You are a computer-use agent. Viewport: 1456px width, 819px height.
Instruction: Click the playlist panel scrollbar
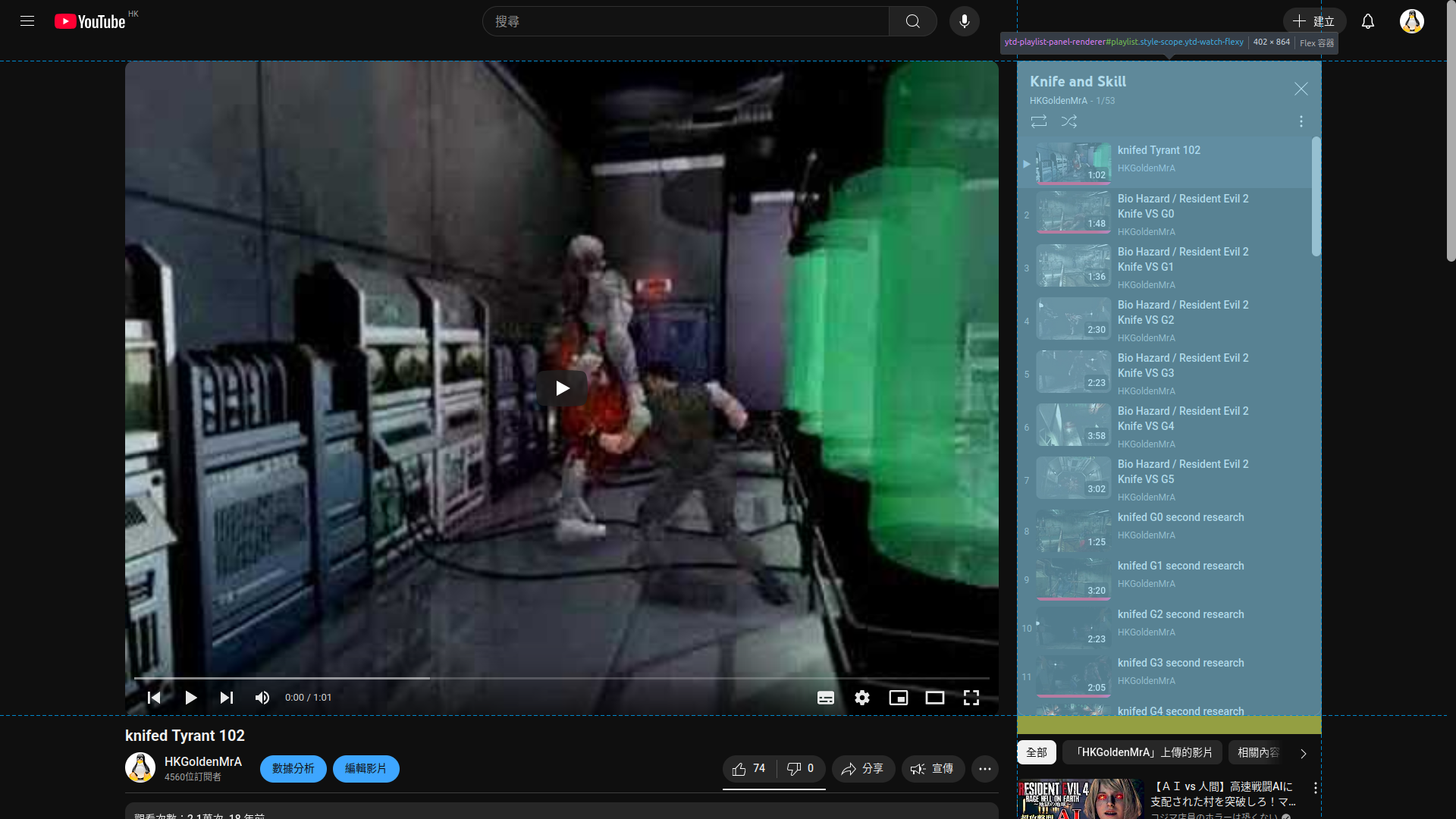[1316, 196]
